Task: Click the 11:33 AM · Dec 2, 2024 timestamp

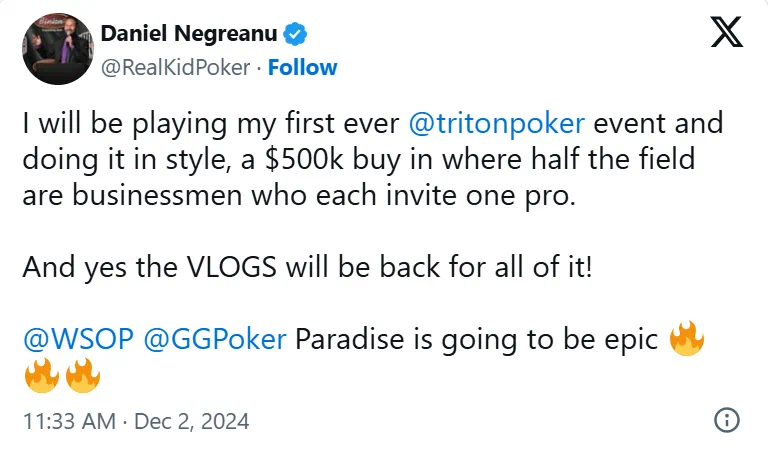Action: coord(135,420)
